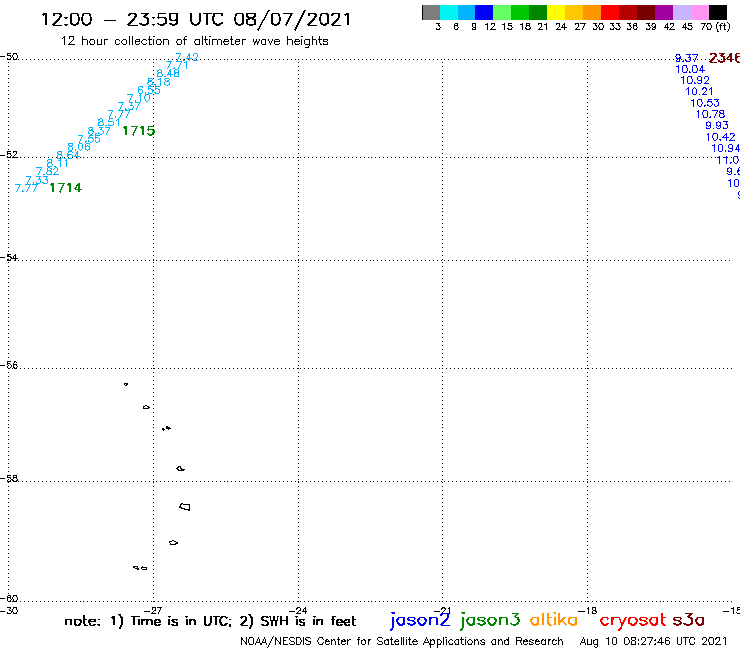This screenshot has height=650, width=740.
Task: Click the 8.64 wave height value
Action: coord(68,155)
